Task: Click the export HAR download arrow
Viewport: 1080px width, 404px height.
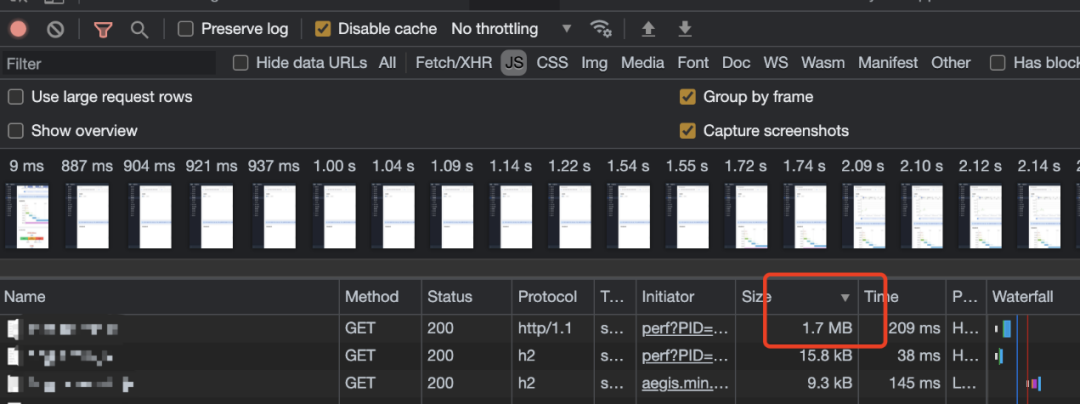Action: (x=685, y=29)
